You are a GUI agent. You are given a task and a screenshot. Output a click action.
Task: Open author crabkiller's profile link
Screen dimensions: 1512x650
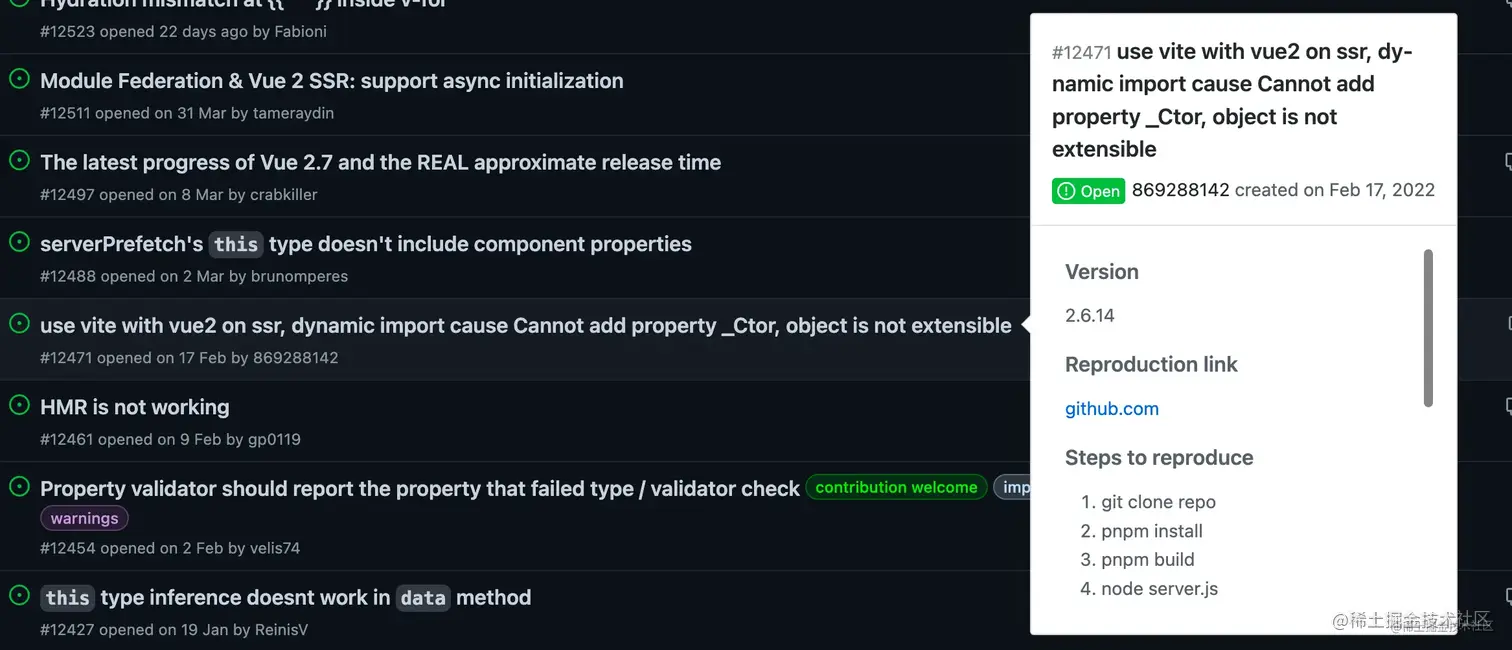point(284,195)
